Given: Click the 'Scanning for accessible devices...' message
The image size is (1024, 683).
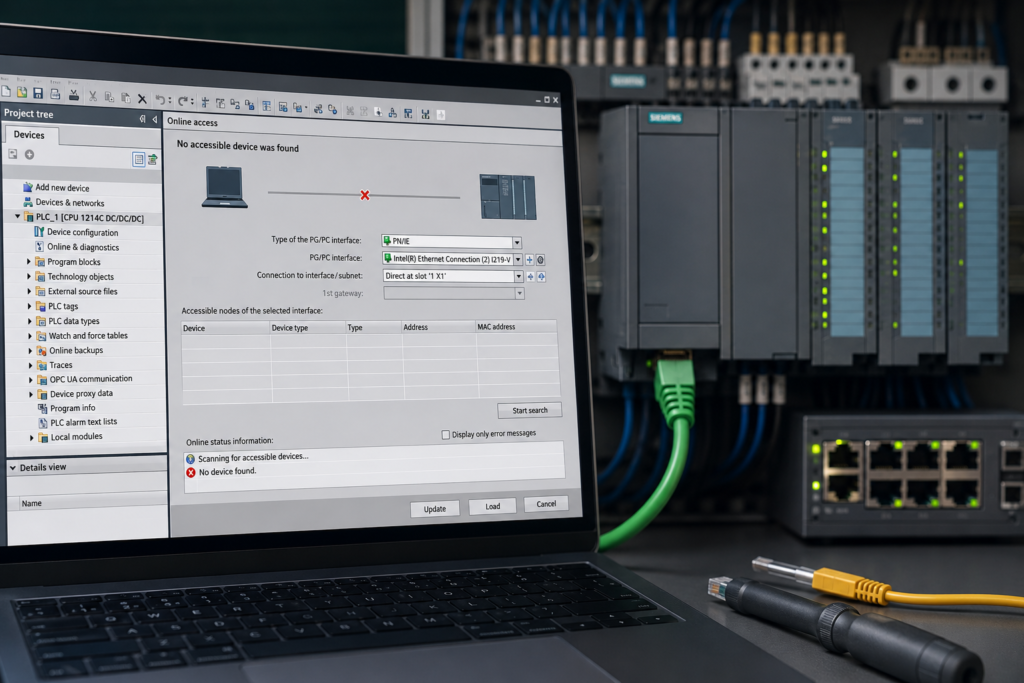Looking at the screenshot, I should point(253,457).
